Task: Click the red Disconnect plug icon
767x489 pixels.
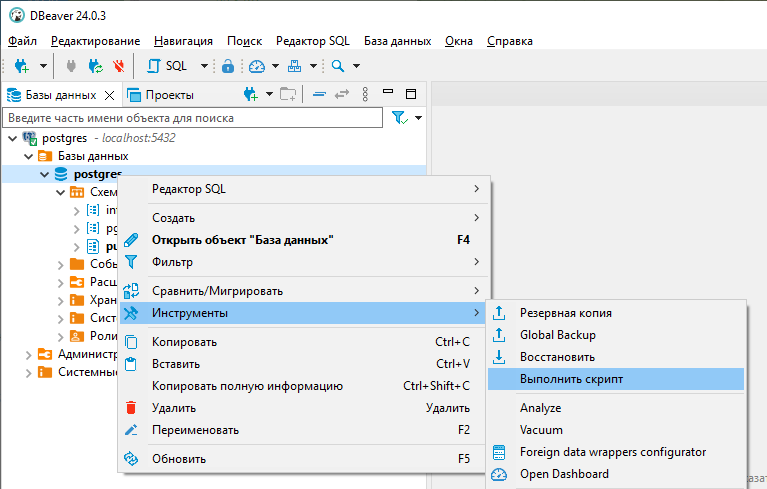Action: point(118,66)
